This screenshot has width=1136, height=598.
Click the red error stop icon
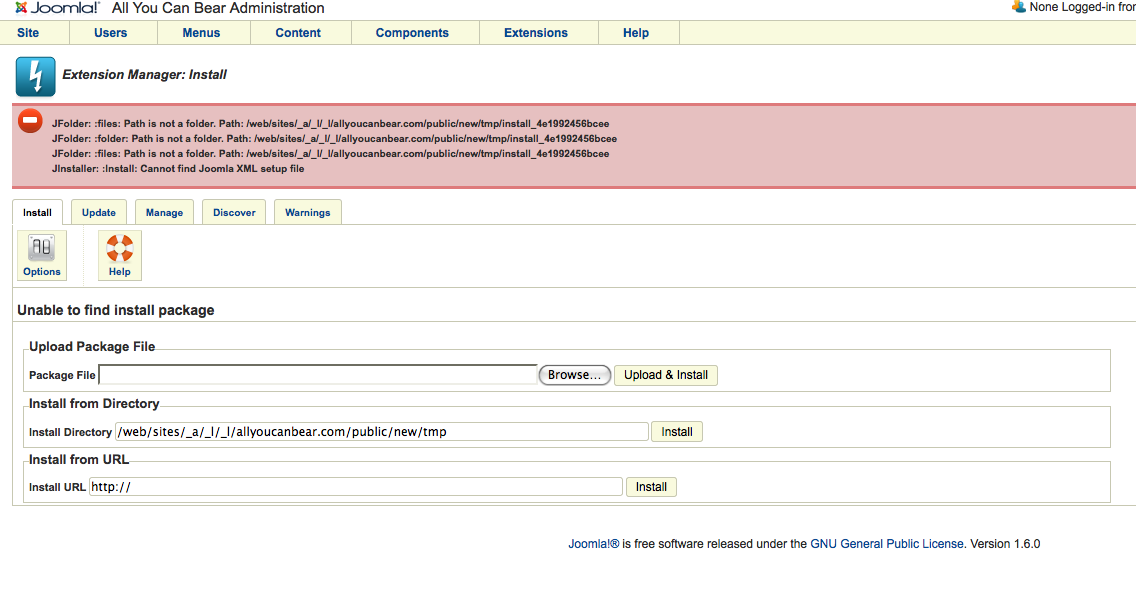(x=31, y=121)
